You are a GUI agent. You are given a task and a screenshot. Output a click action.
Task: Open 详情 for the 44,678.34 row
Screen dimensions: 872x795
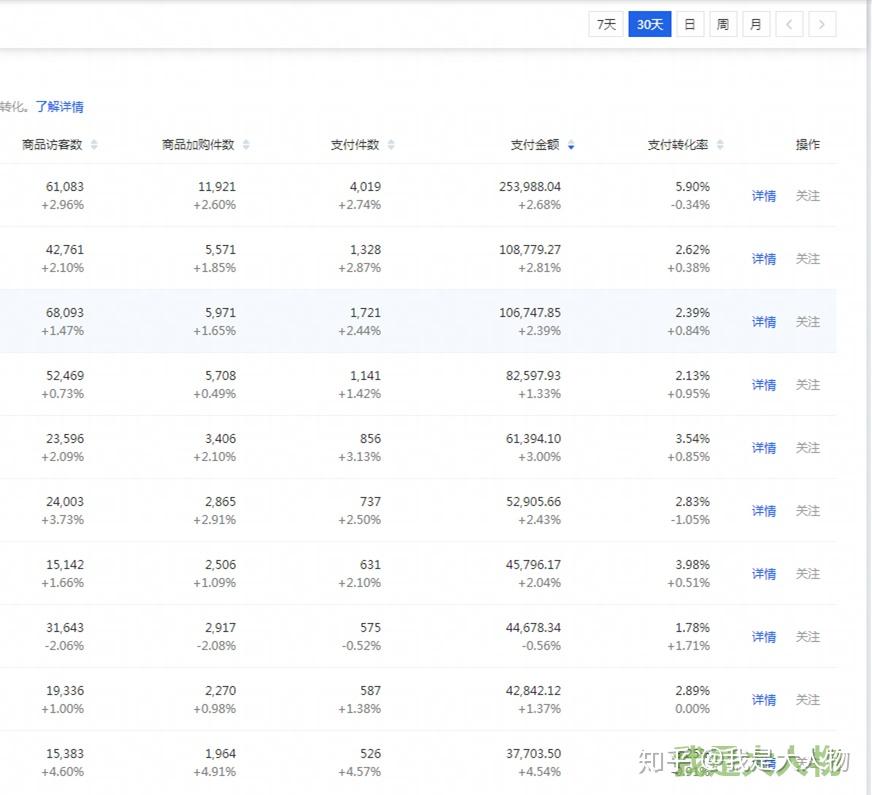pos(764,637)
